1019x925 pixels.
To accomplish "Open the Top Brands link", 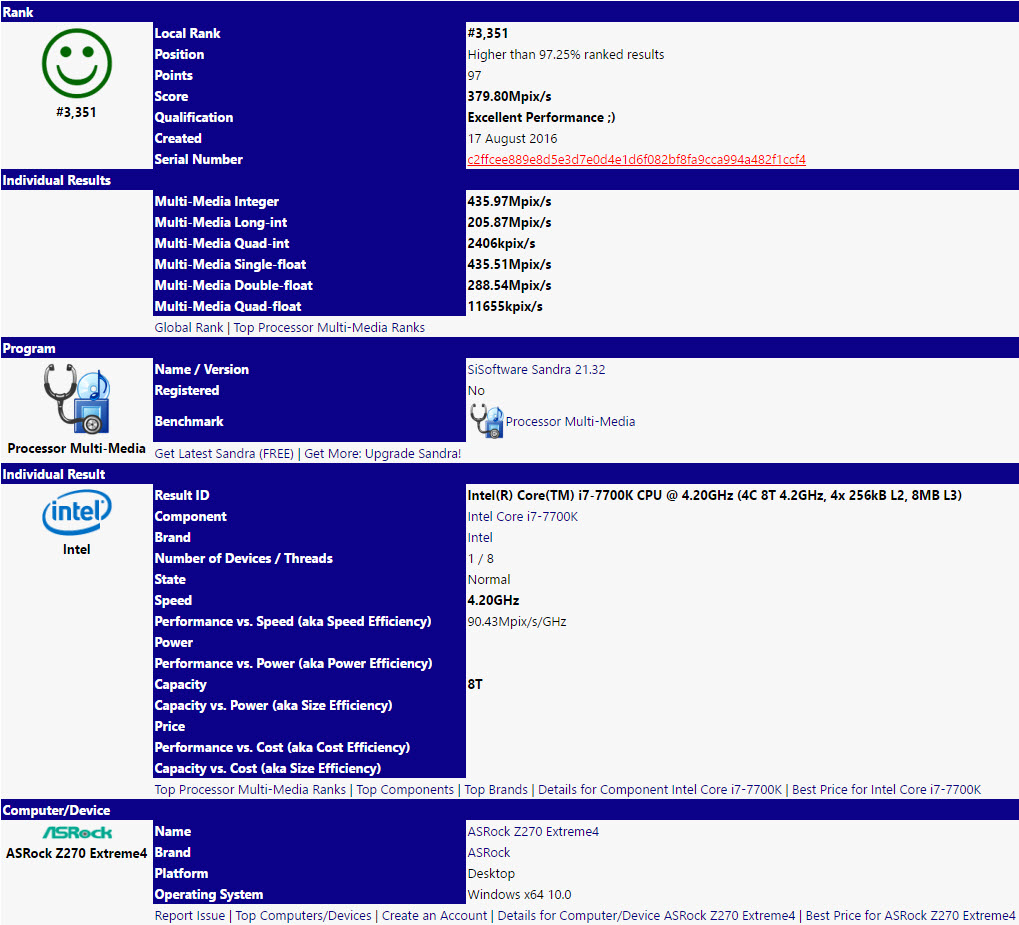I will pos(496,789).
